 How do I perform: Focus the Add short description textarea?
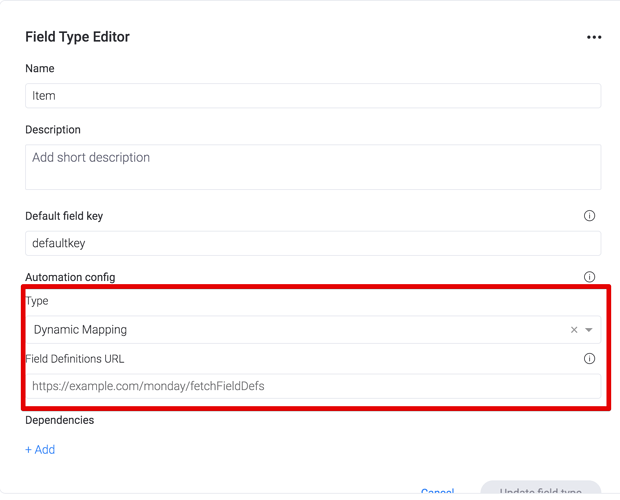[312, 167]
